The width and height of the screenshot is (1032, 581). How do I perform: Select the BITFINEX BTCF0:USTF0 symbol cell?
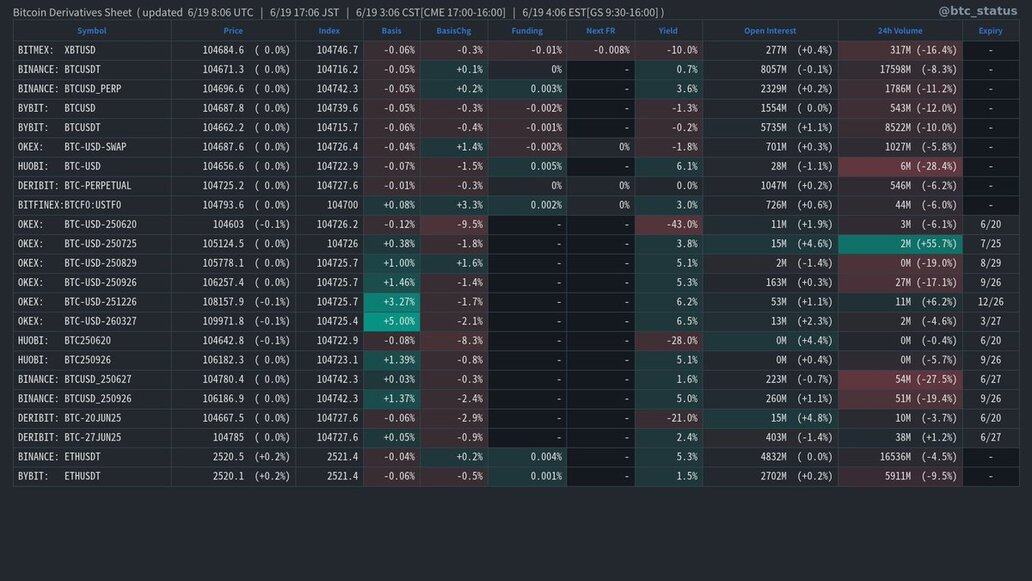click(76, 205)
